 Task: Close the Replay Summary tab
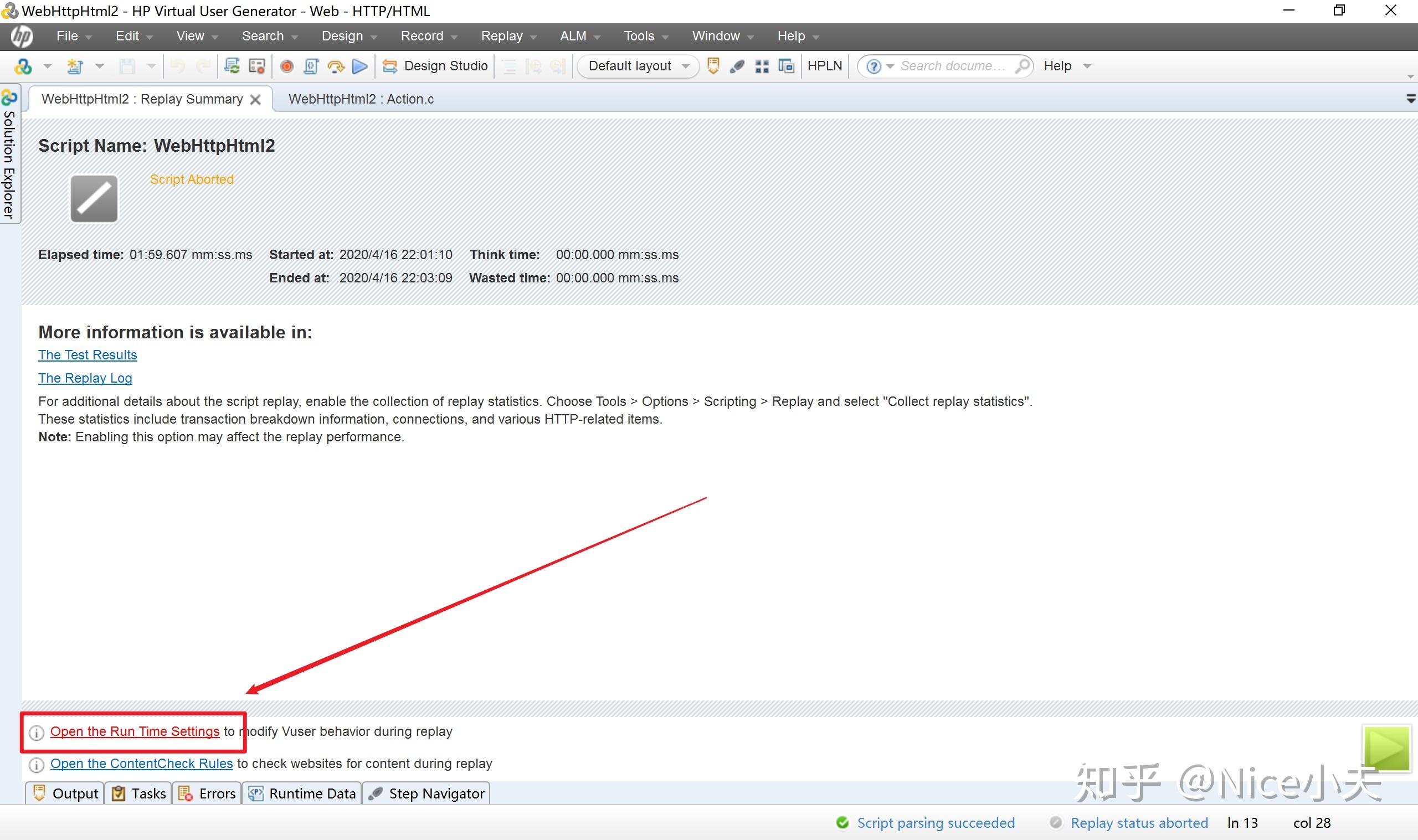(x=255, y=100)
